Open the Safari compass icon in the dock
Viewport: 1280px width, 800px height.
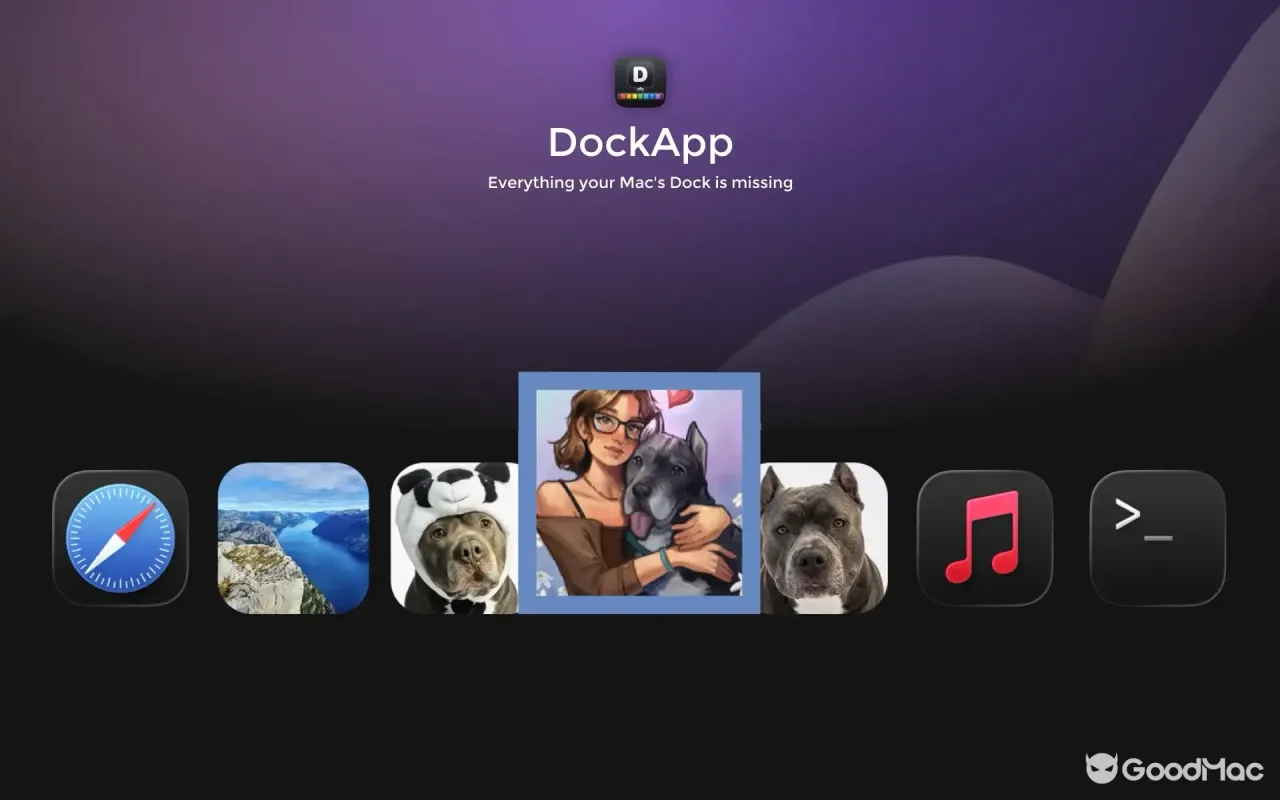tap(120, 538)
